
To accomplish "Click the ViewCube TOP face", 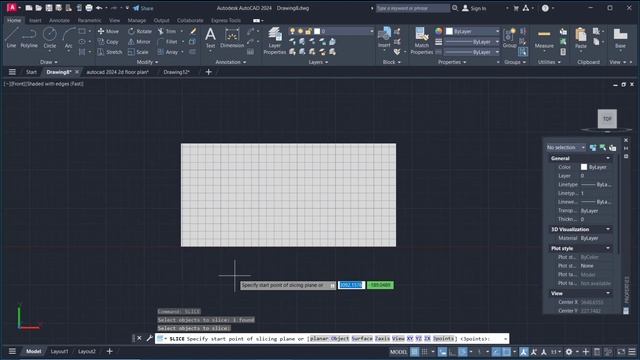I will pyautogui.click(x=607, y=119).
